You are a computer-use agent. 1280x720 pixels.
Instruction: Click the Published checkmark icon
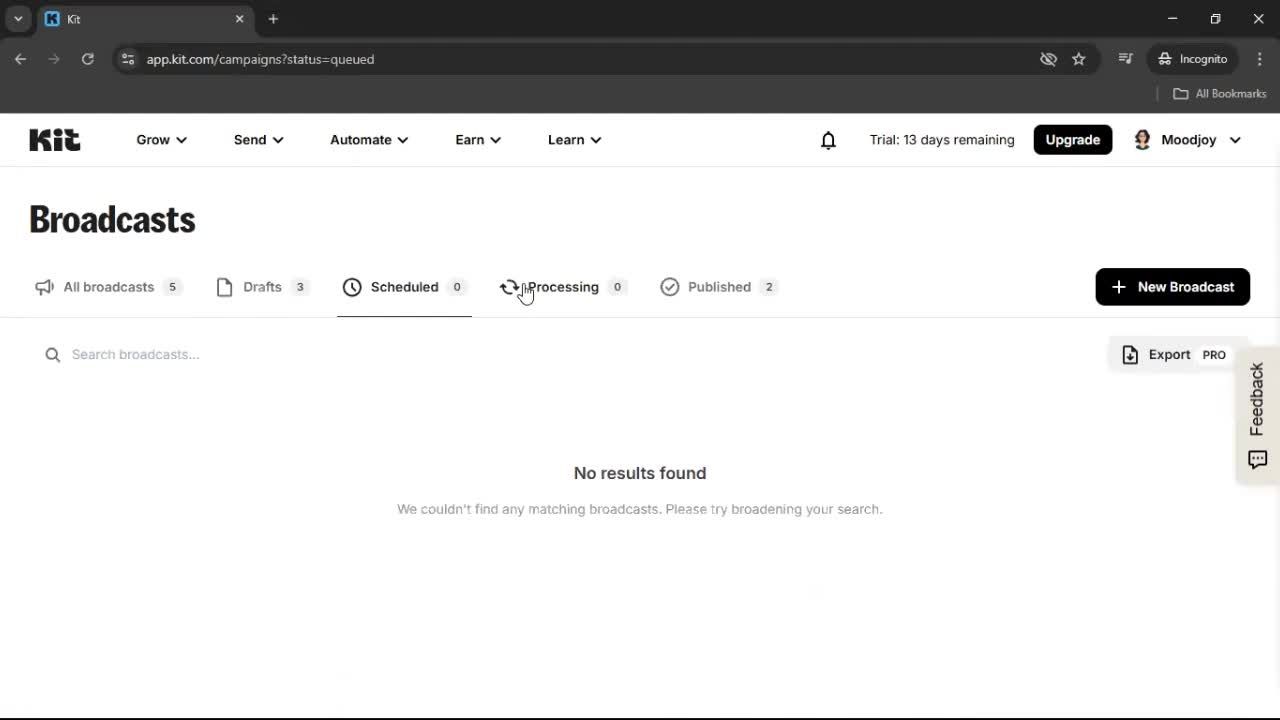(x=670, y=287)
